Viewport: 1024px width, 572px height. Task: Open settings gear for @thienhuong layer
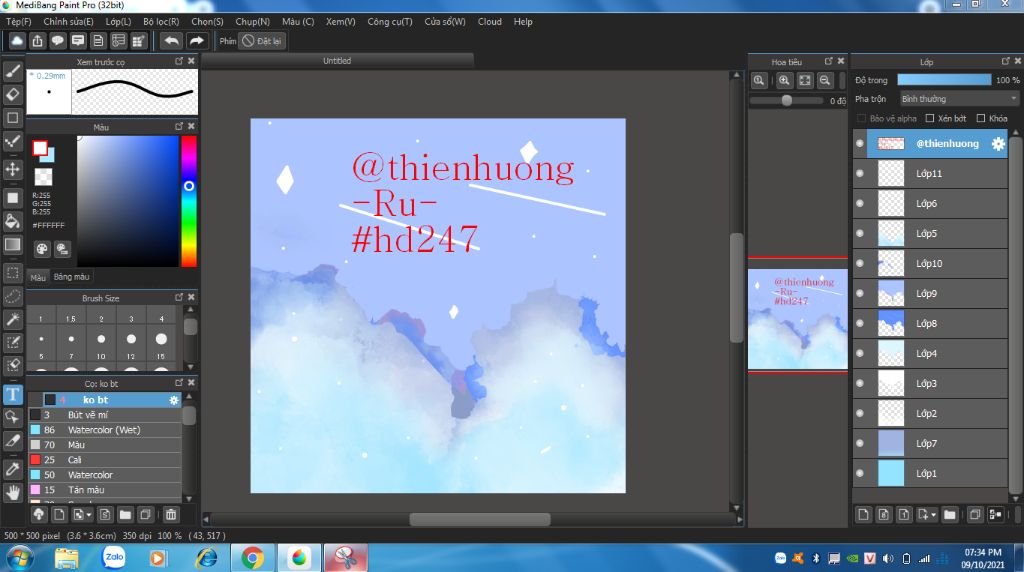coord(998,144)
